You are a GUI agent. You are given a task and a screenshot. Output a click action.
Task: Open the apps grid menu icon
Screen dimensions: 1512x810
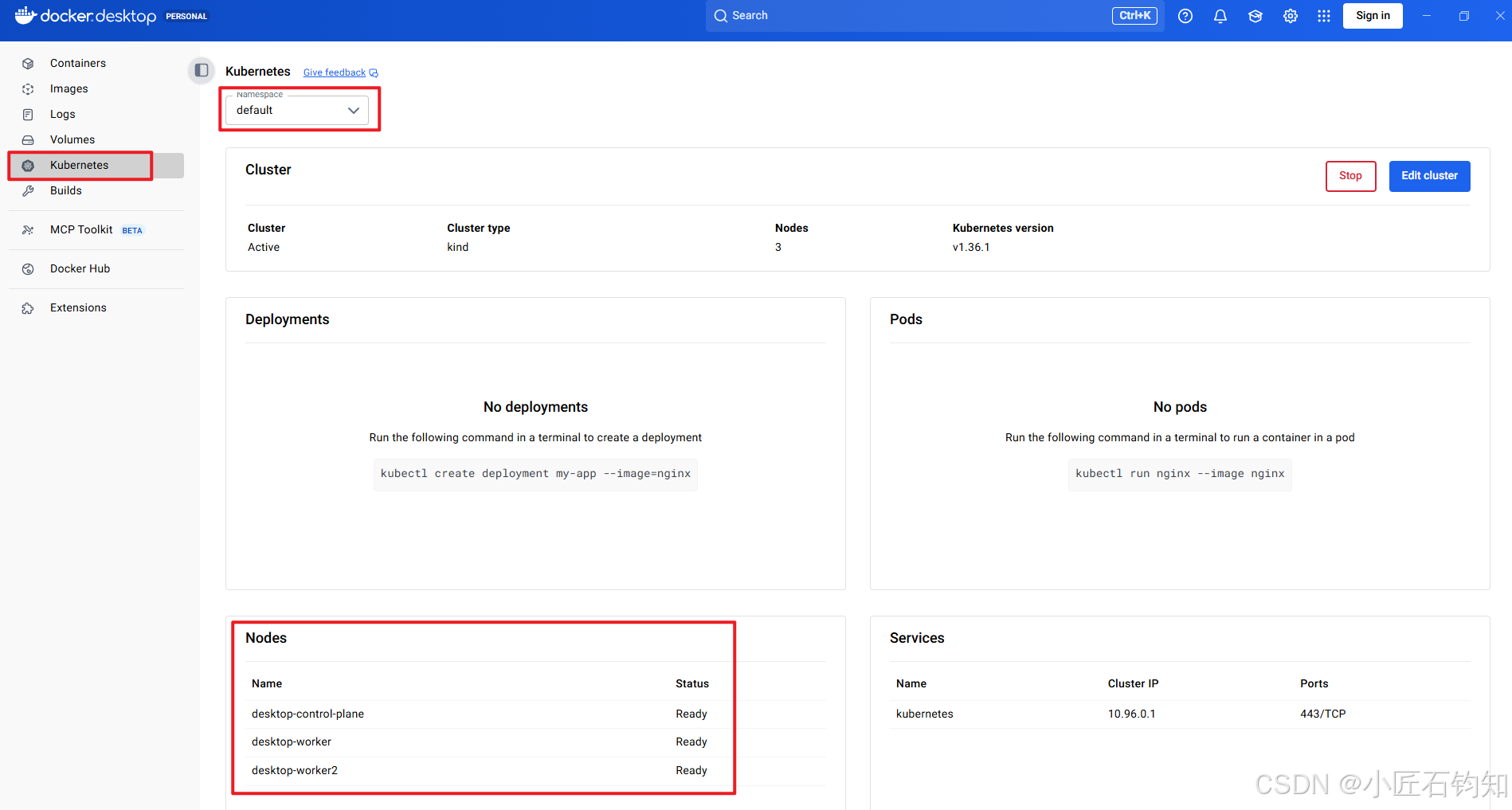tap(1324, 16)
